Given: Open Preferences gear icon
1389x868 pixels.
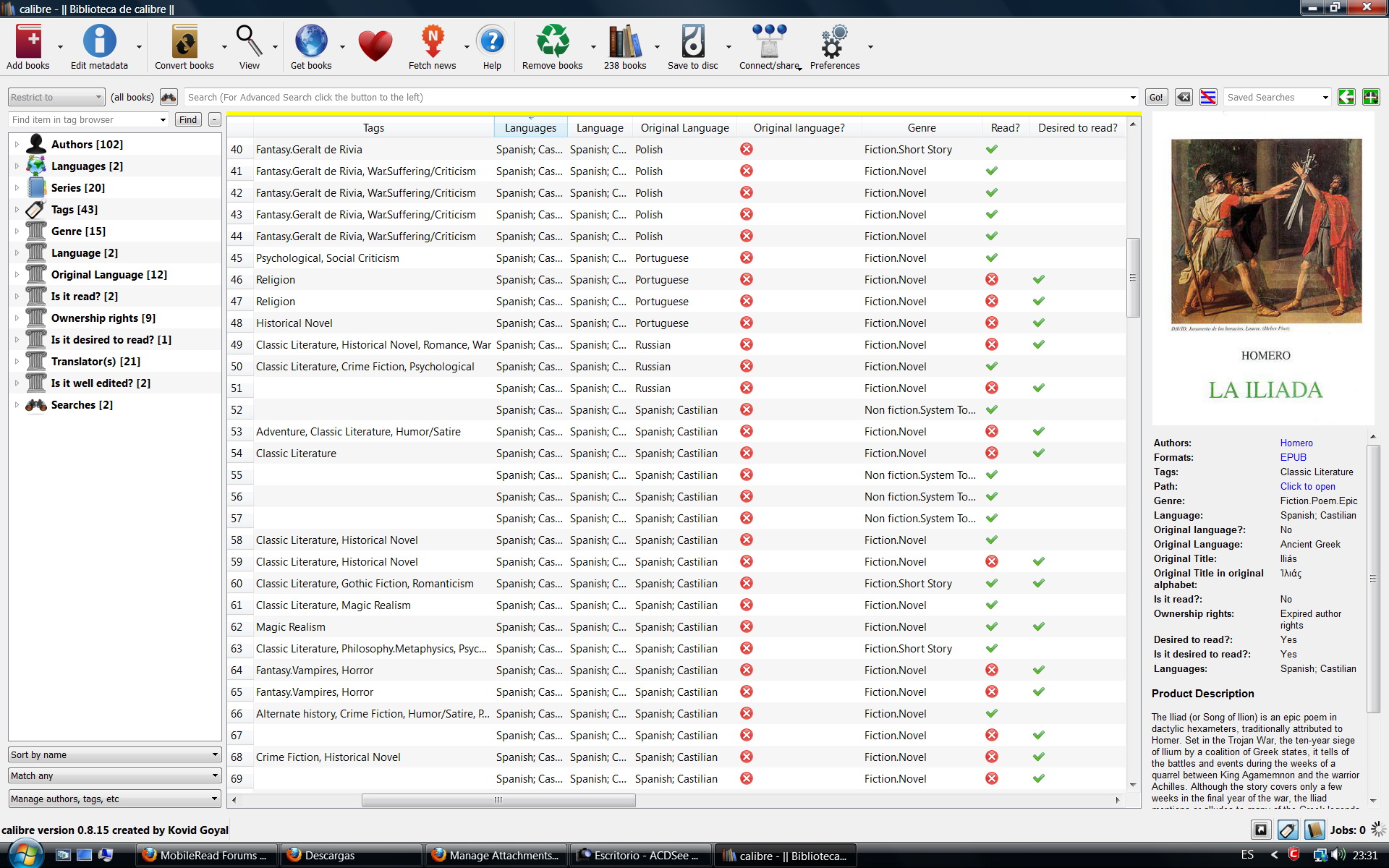Looking at the screenshot, I should [834, 42].
